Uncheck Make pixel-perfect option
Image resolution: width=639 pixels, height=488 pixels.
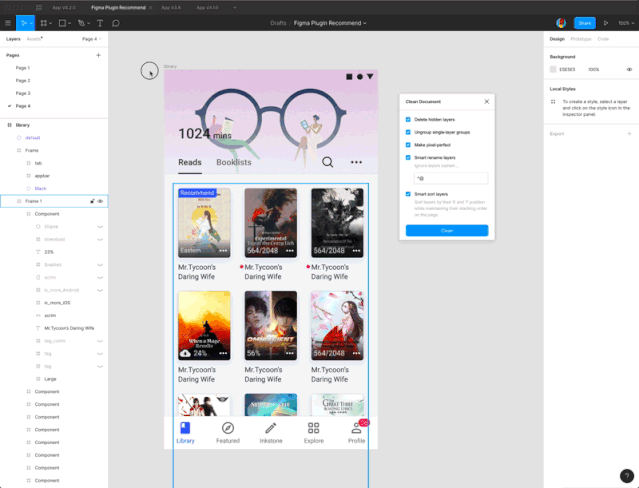408,145
